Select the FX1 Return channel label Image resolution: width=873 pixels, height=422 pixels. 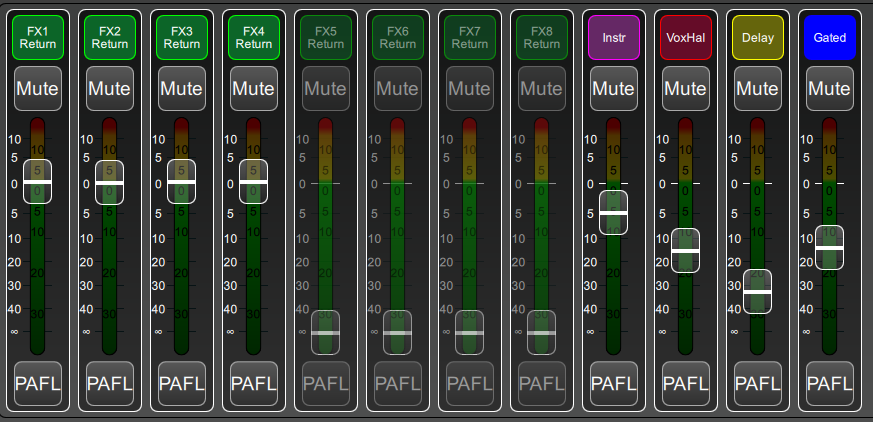[x=37, y=38]
